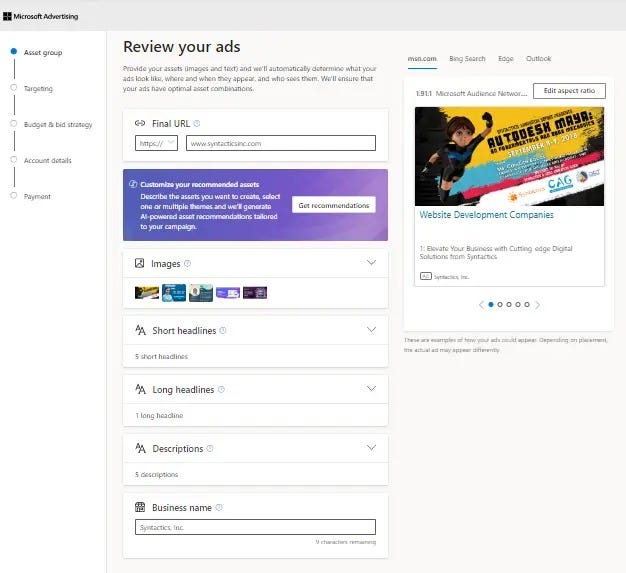Select the fifth preview carousel dot

[x=527, y=304]
